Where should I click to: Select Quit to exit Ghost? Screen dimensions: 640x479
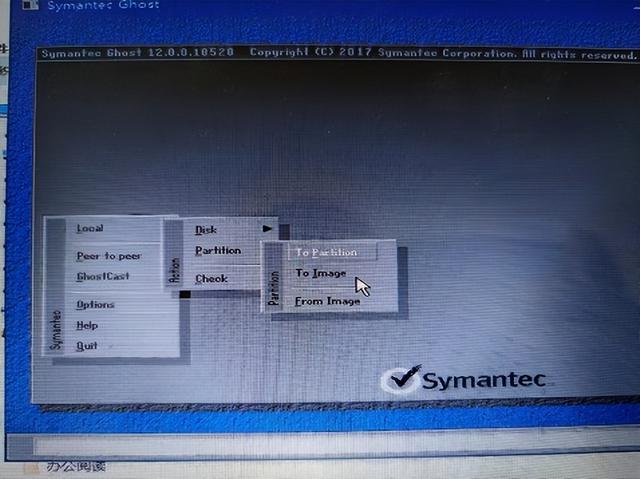click(87, 346)
